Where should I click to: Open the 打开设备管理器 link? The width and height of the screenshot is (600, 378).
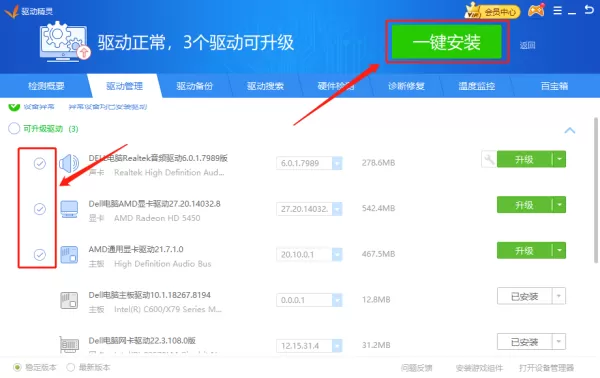coord(546,368)
